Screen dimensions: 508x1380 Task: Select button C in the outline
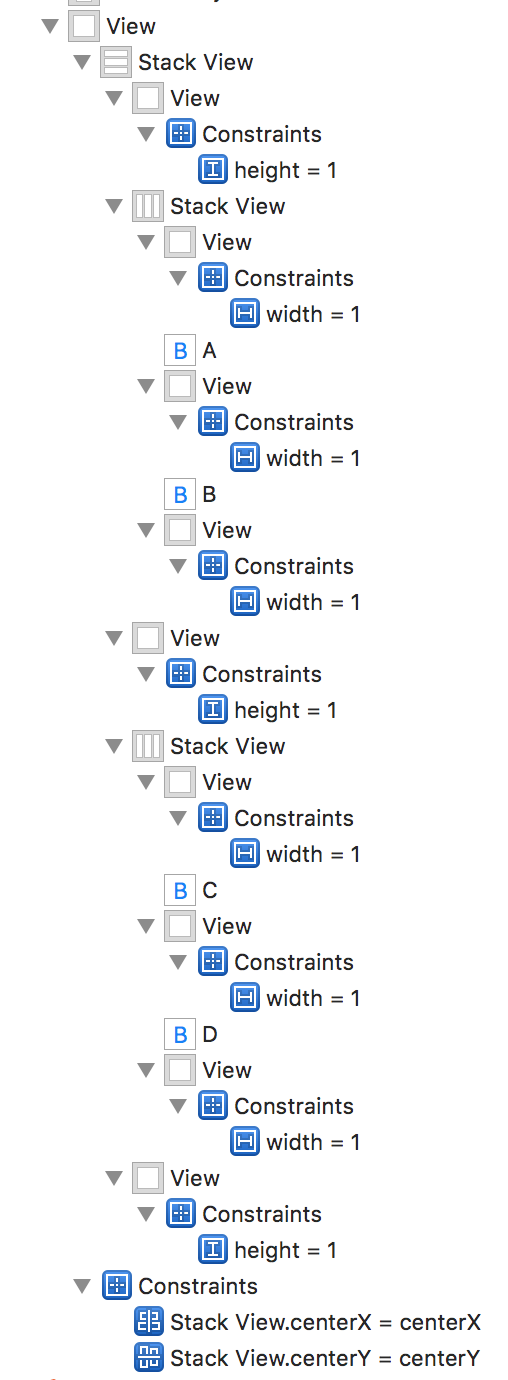210,890
